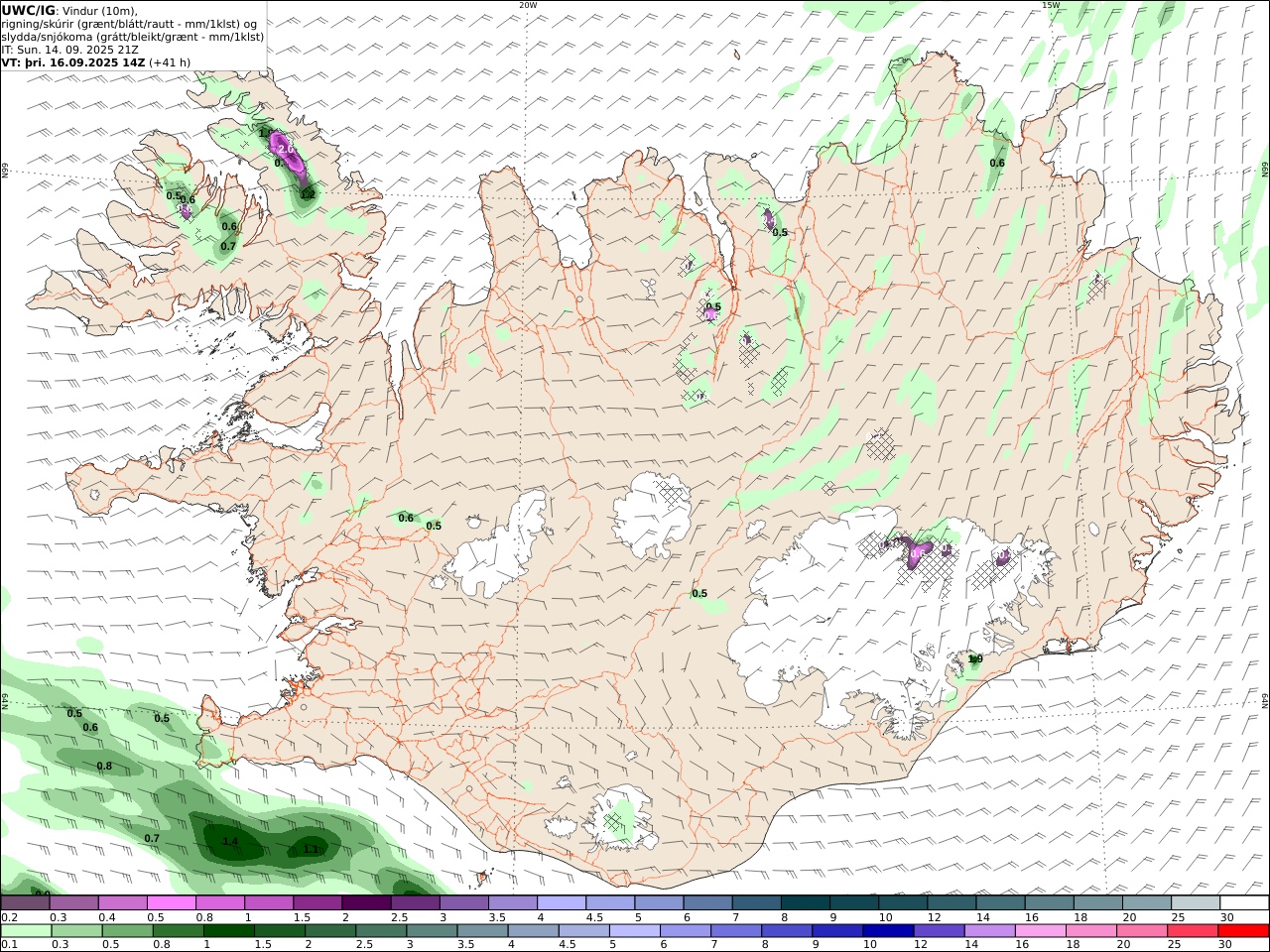Click the '0.6' value in northeast Iceland

tap(997, 163)
